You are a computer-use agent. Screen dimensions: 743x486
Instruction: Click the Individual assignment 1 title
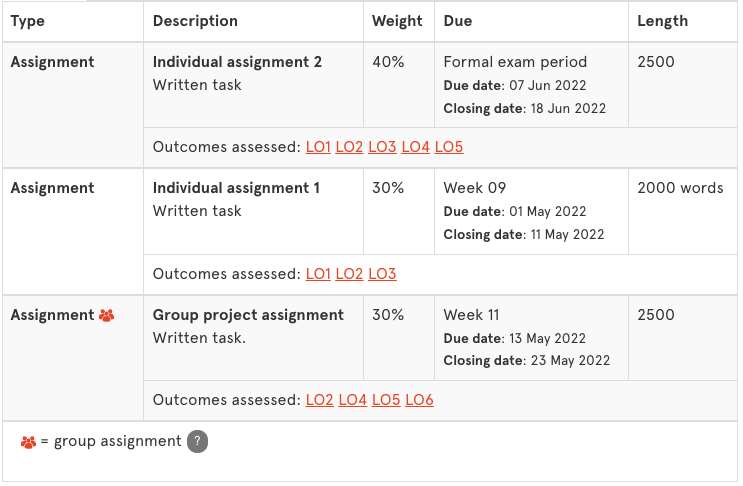[236, 188]
